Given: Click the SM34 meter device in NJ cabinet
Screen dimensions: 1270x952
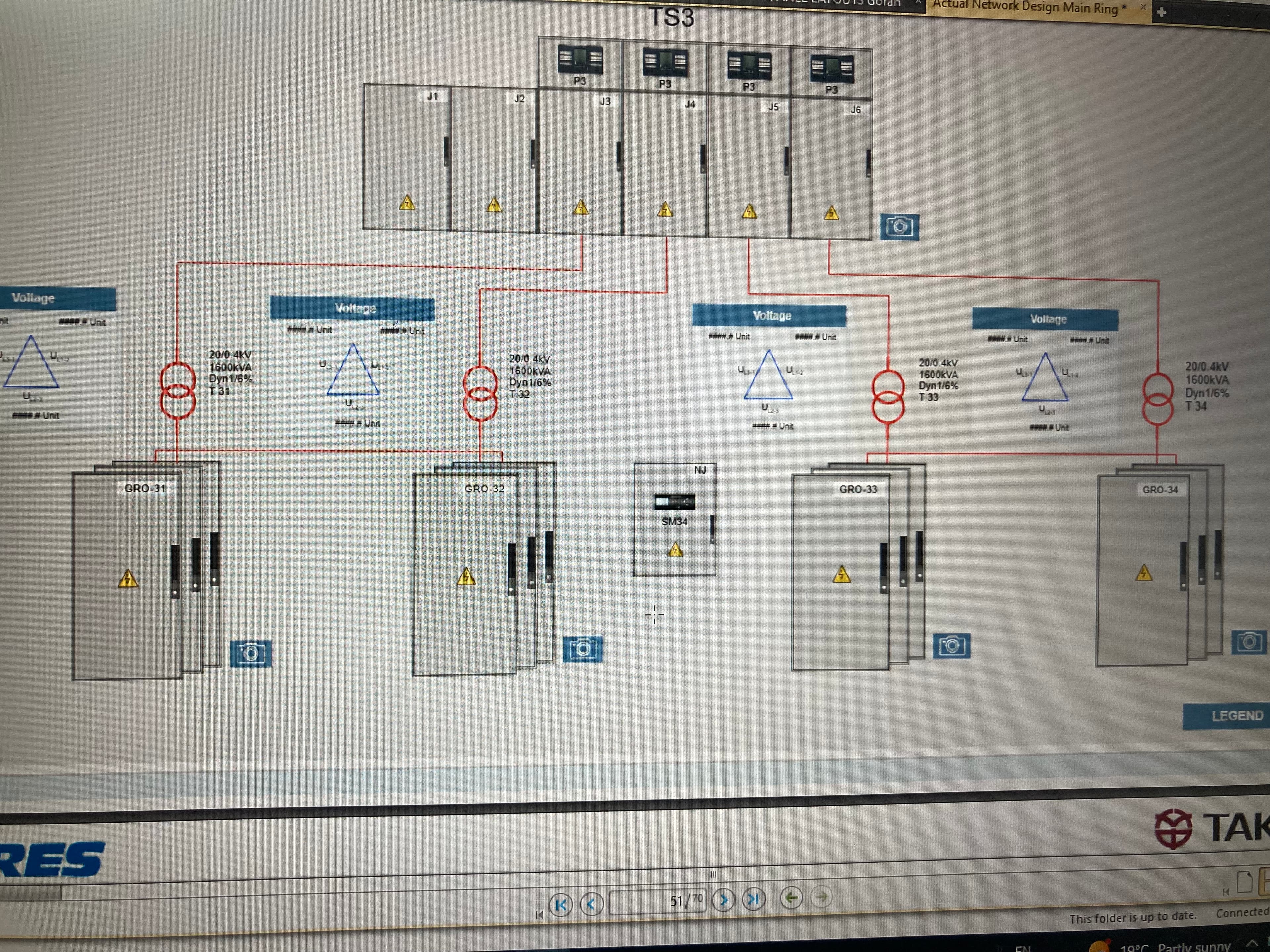Looking at the screenshot, I should tap(674, 502).
